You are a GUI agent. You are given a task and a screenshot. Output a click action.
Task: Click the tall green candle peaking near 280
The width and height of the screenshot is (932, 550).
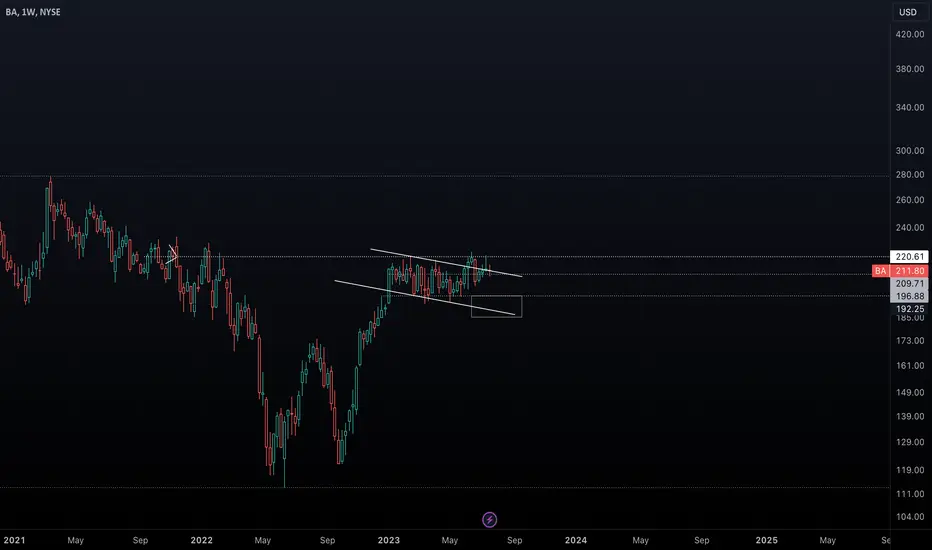pyautogui.click(x=48, y=220)
